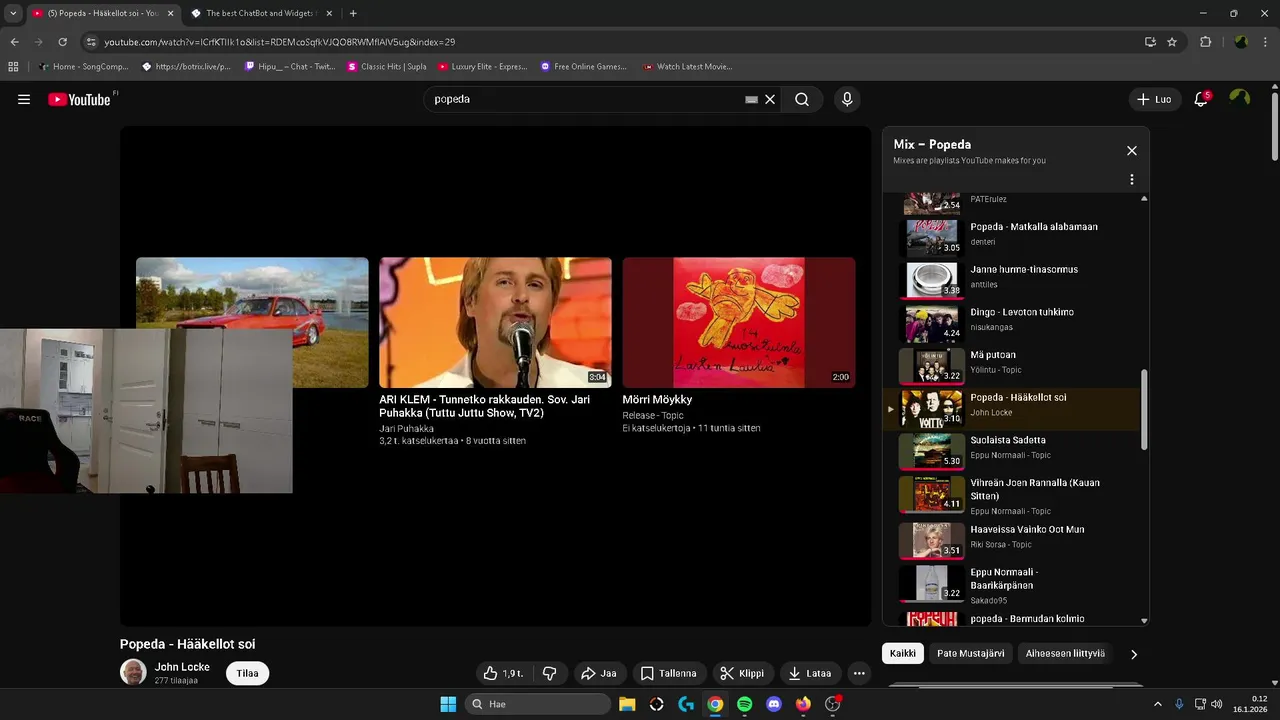
Task: Play 'Haaveissa Vainko Oot Mun' from the mix
Action: (x=1014, y=540)
